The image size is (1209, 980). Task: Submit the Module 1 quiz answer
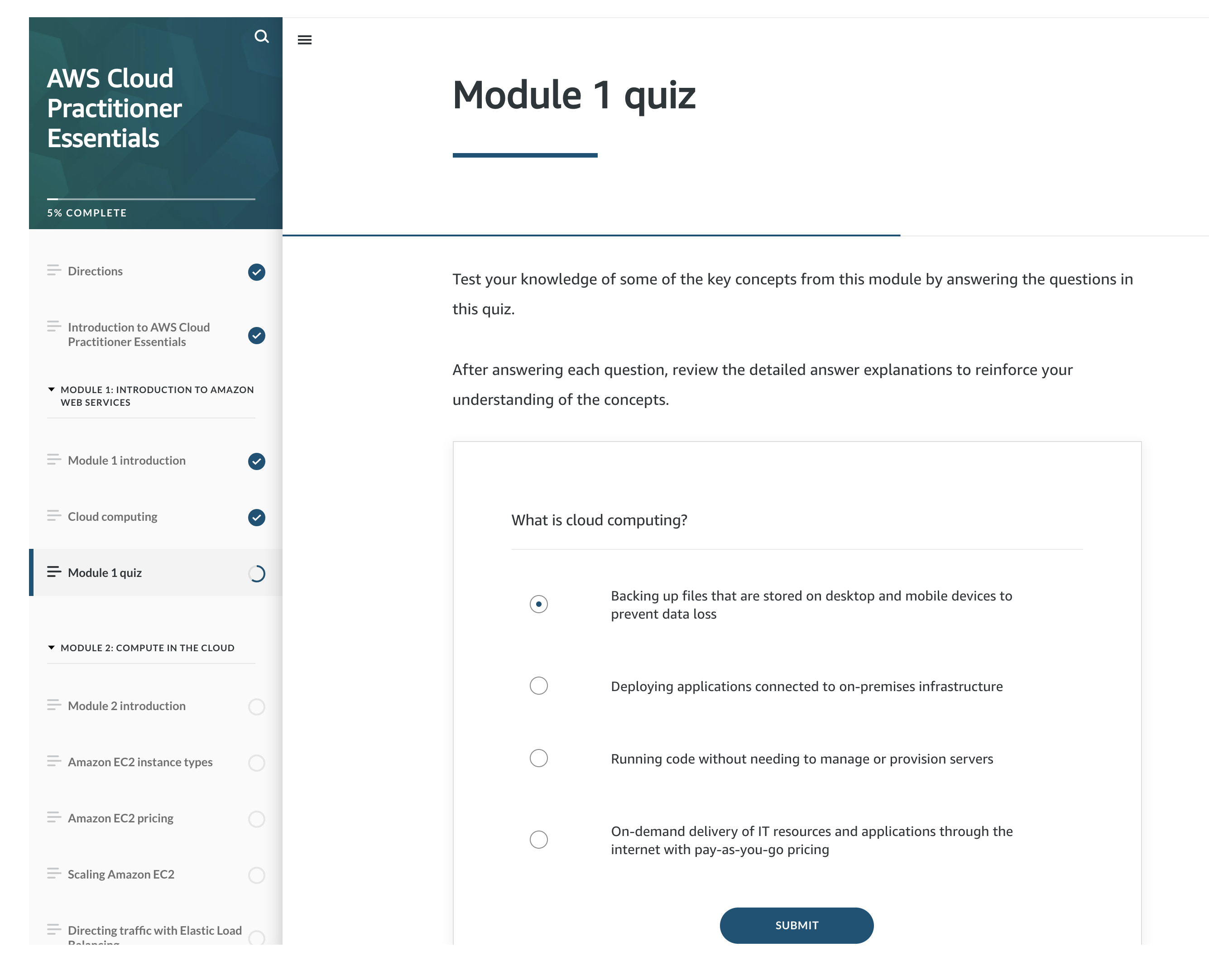click(x=797, y=924)
